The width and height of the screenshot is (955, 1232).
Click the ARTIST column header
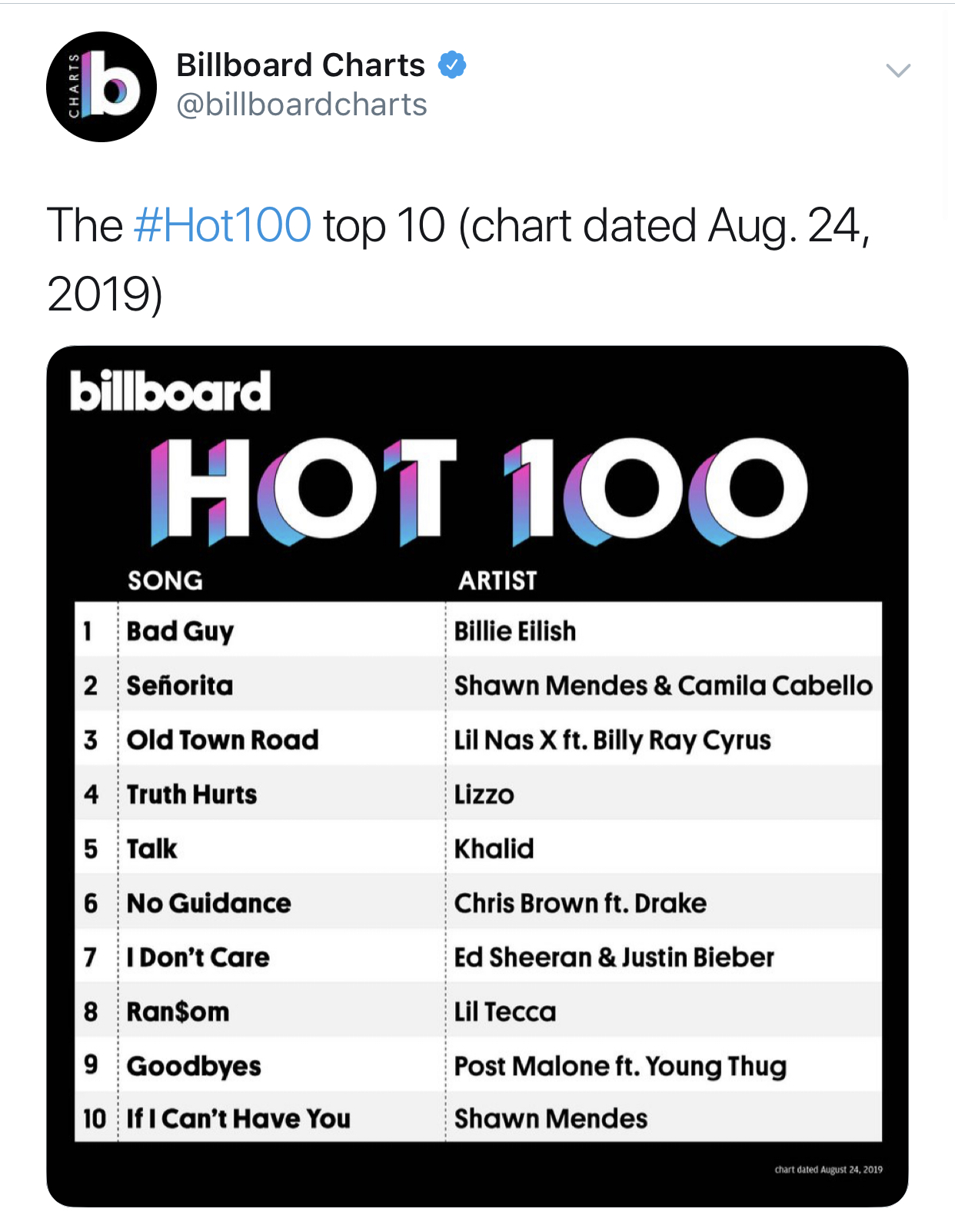click(498, 580)
